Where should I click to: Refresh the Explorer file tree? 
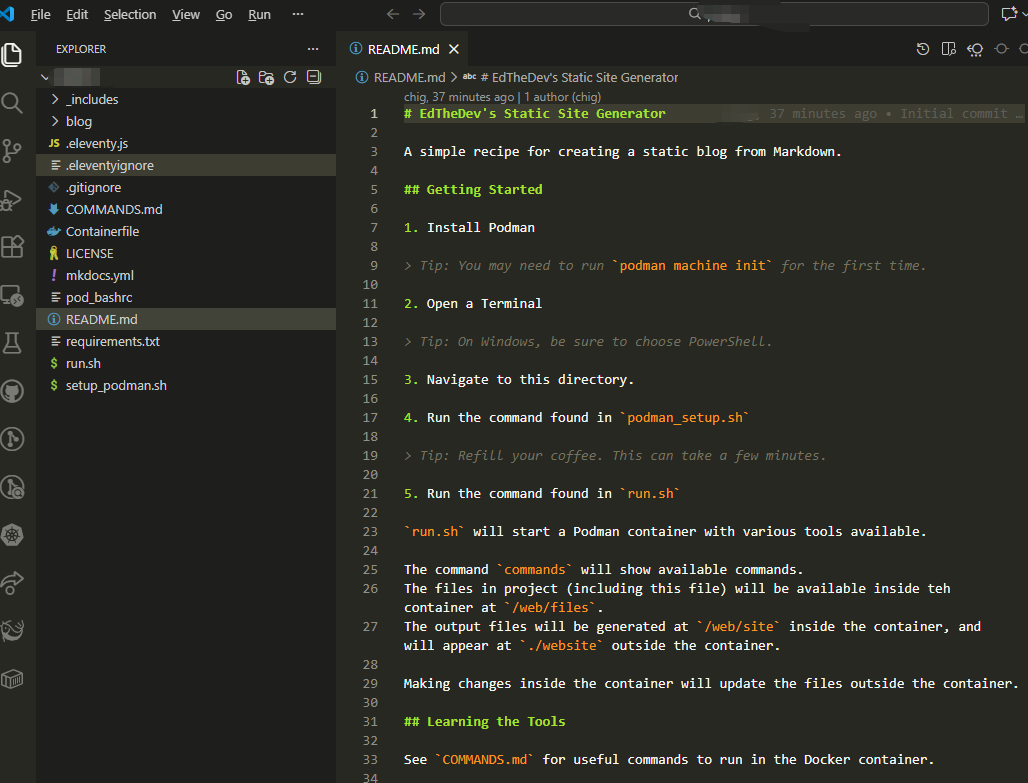pyautogui.click(x=290, y=77)
